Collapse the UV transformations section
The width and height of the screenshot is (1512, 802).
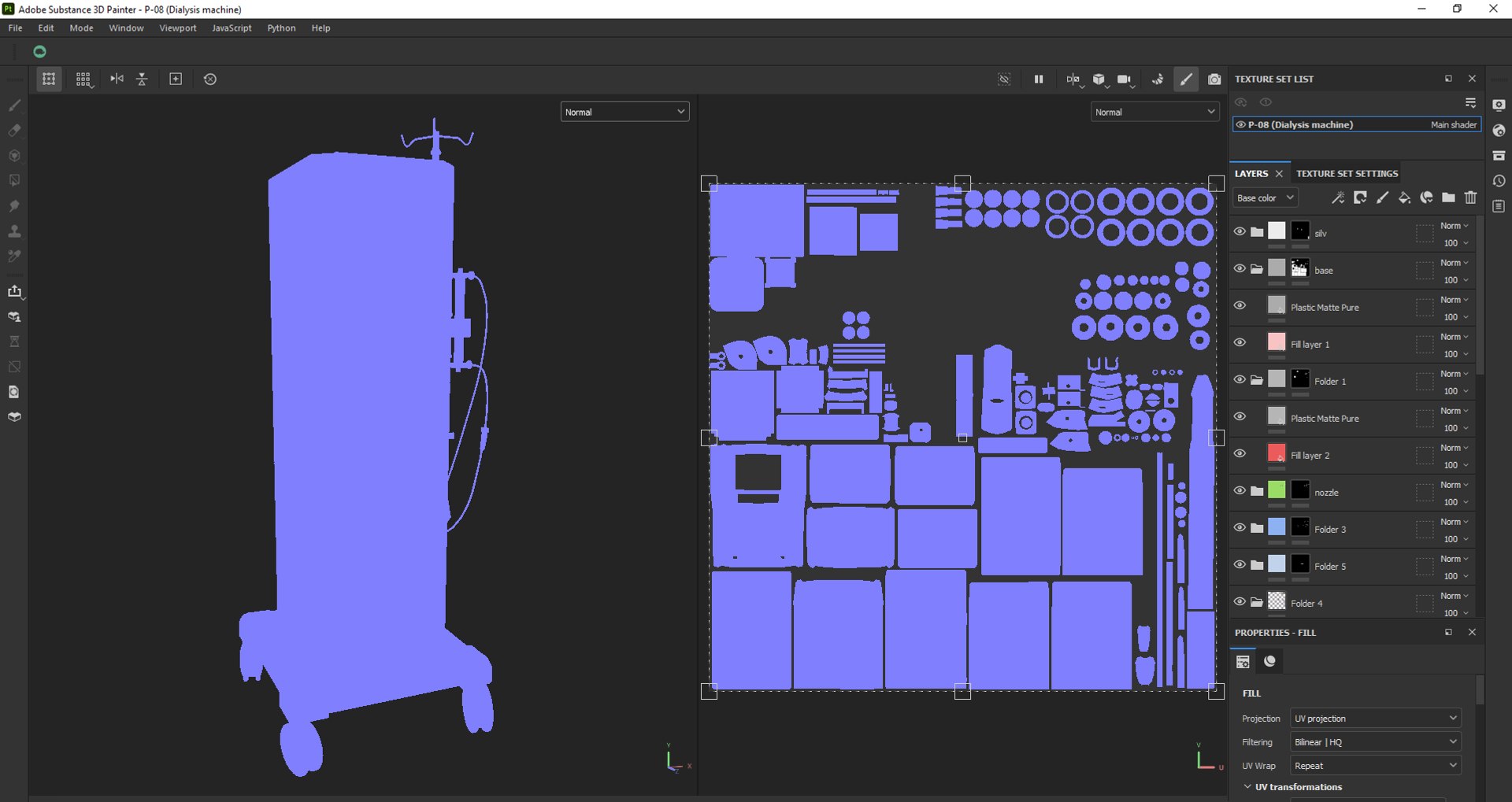point(1247,786)
